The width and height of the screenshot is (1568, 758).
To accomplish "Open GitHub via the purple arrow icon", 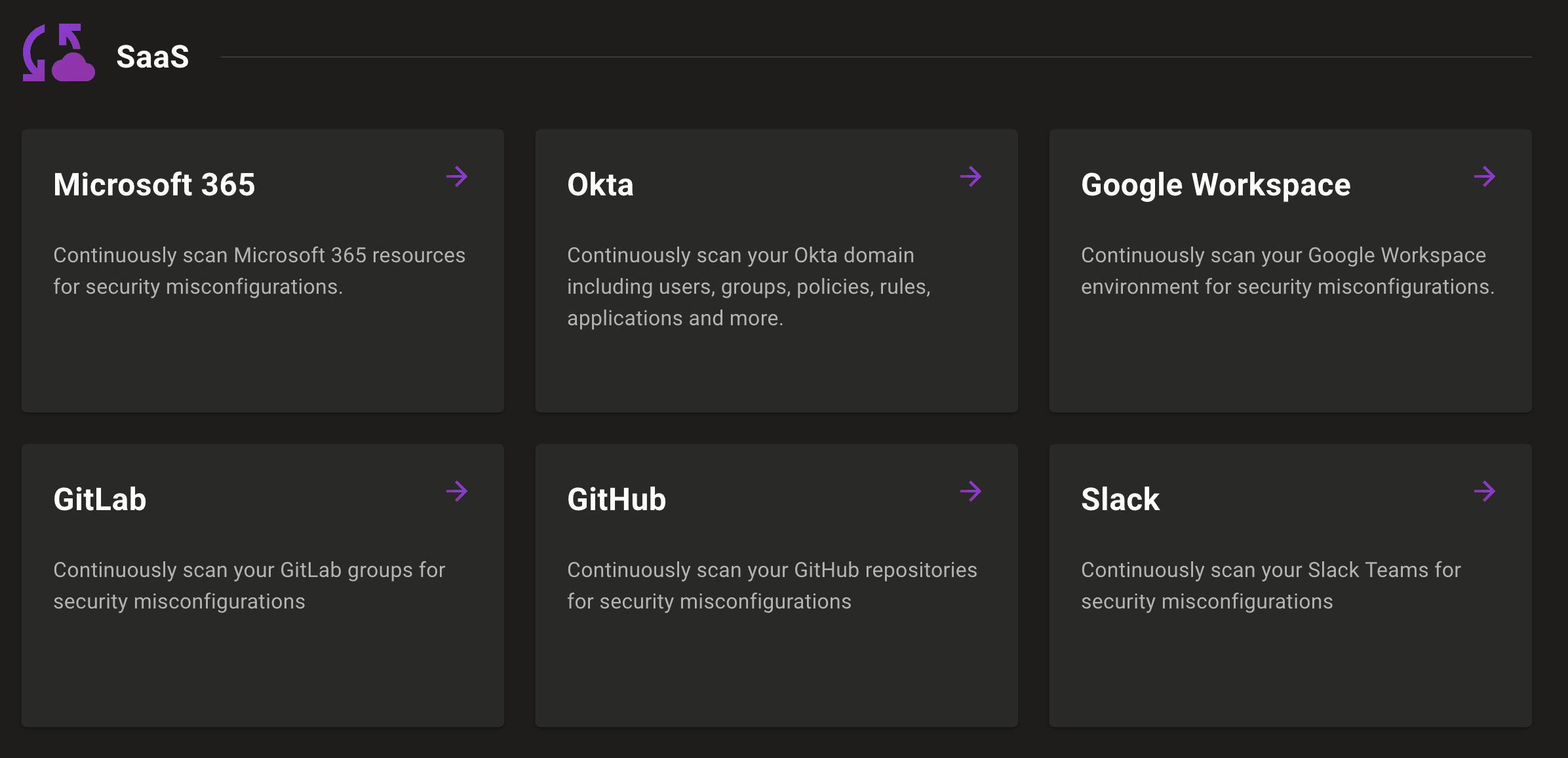I will 972,491.
